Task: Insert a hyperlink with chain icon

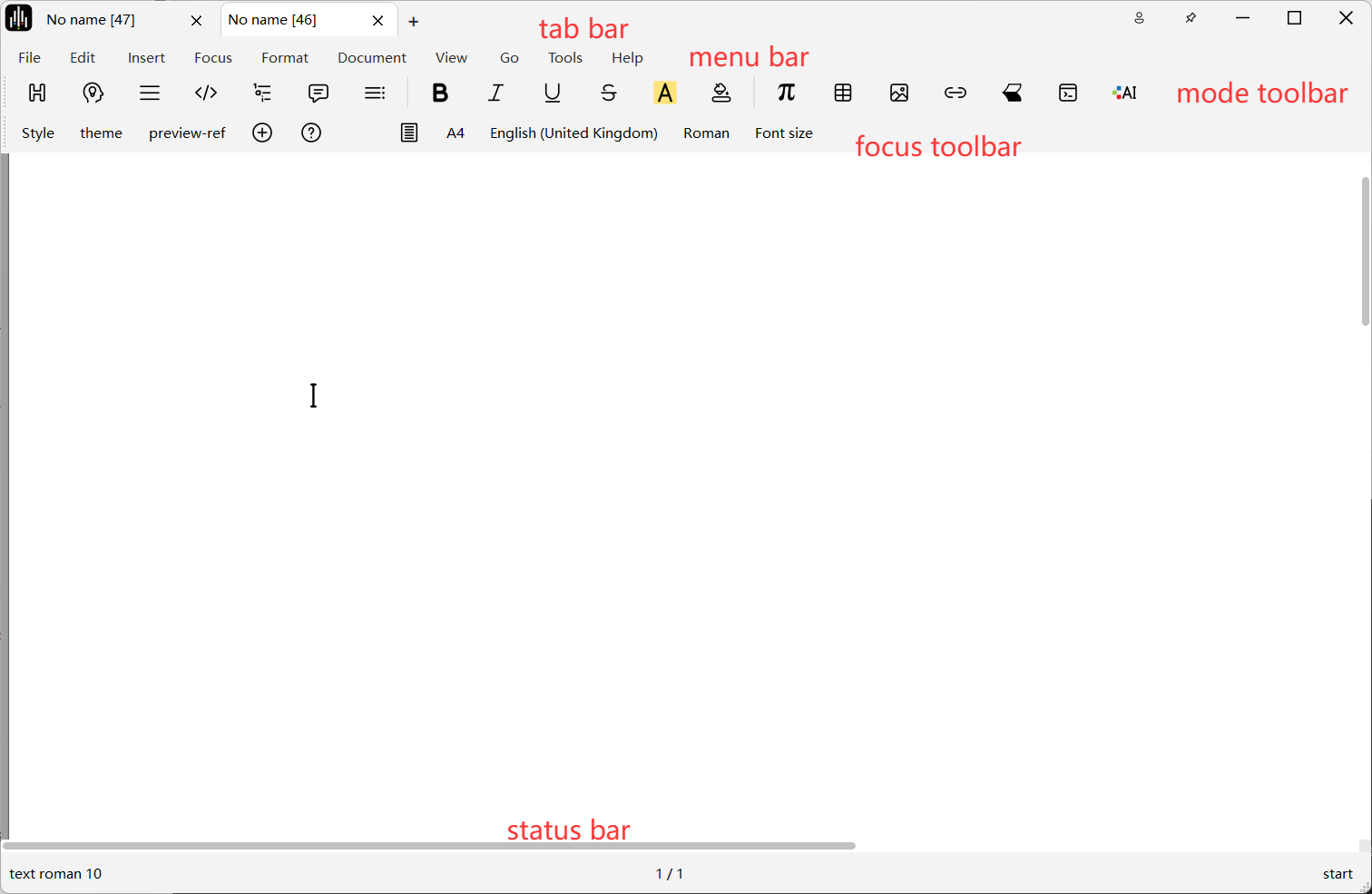Action: [955, 93]
